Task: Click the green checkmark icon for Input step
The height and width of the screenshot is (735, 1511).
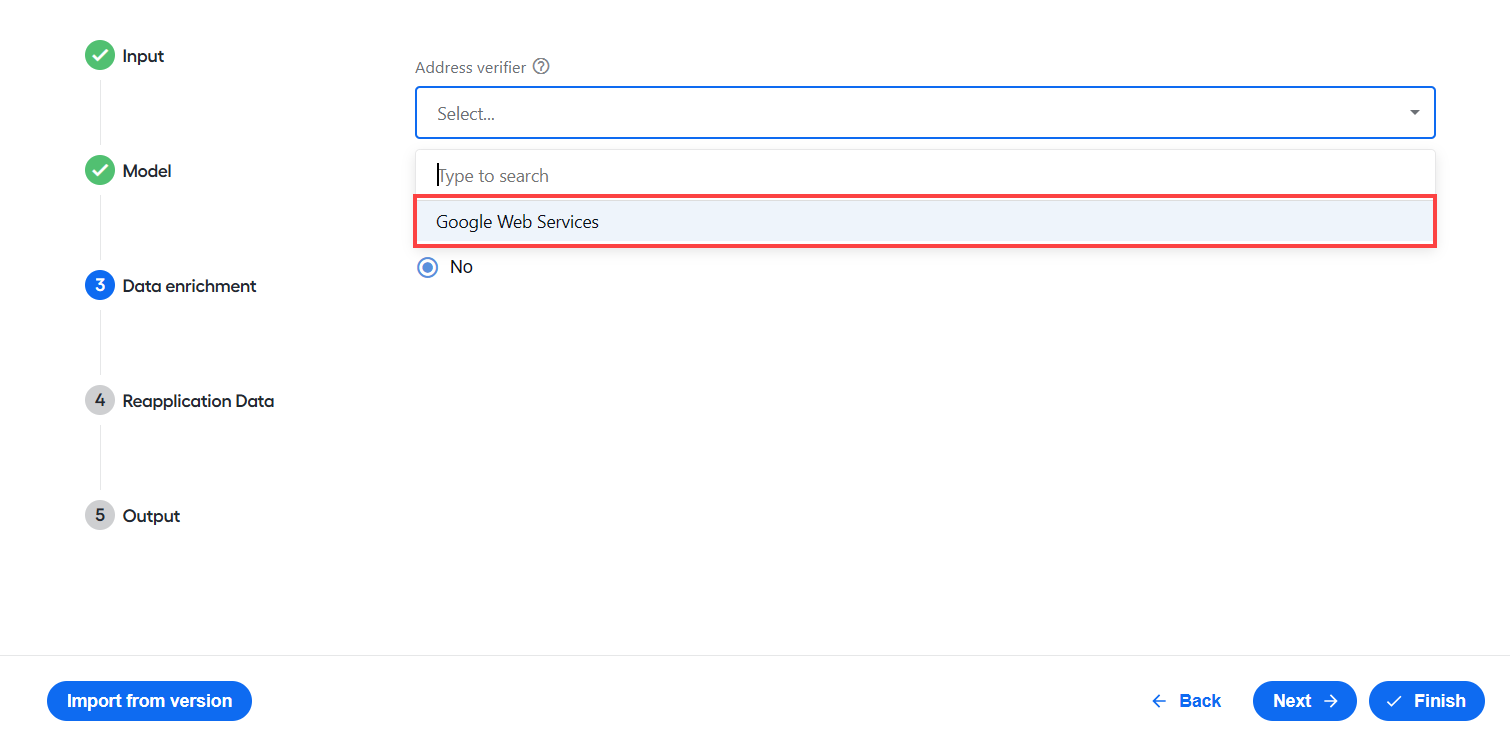Action: 100,56
